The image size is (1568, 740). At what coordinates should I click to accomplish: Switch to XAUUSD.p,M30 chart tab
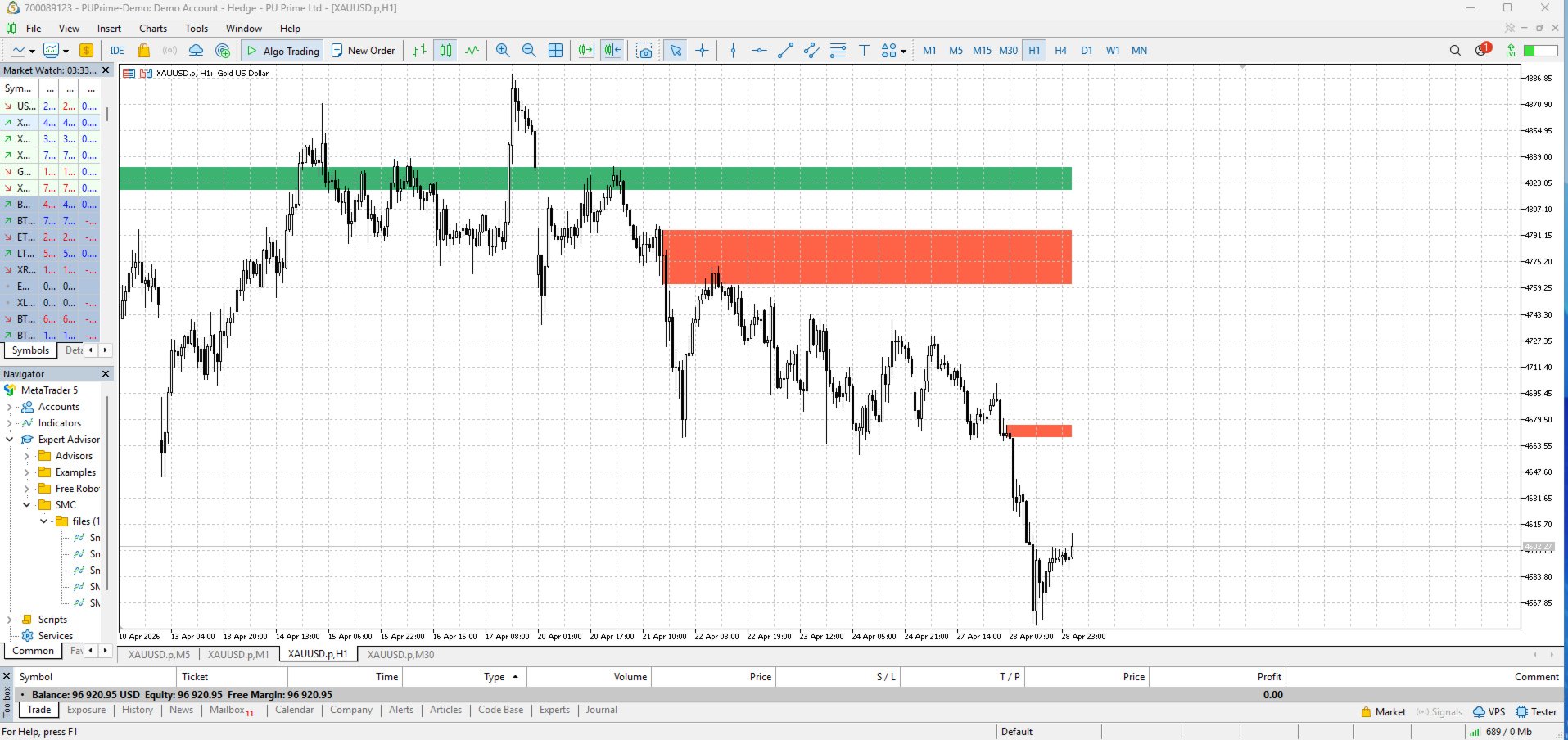(400, 655)
